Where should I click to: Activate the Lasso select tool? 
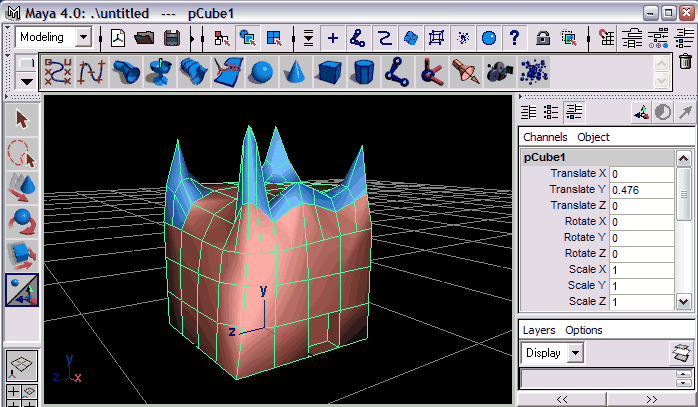point(22,155)
